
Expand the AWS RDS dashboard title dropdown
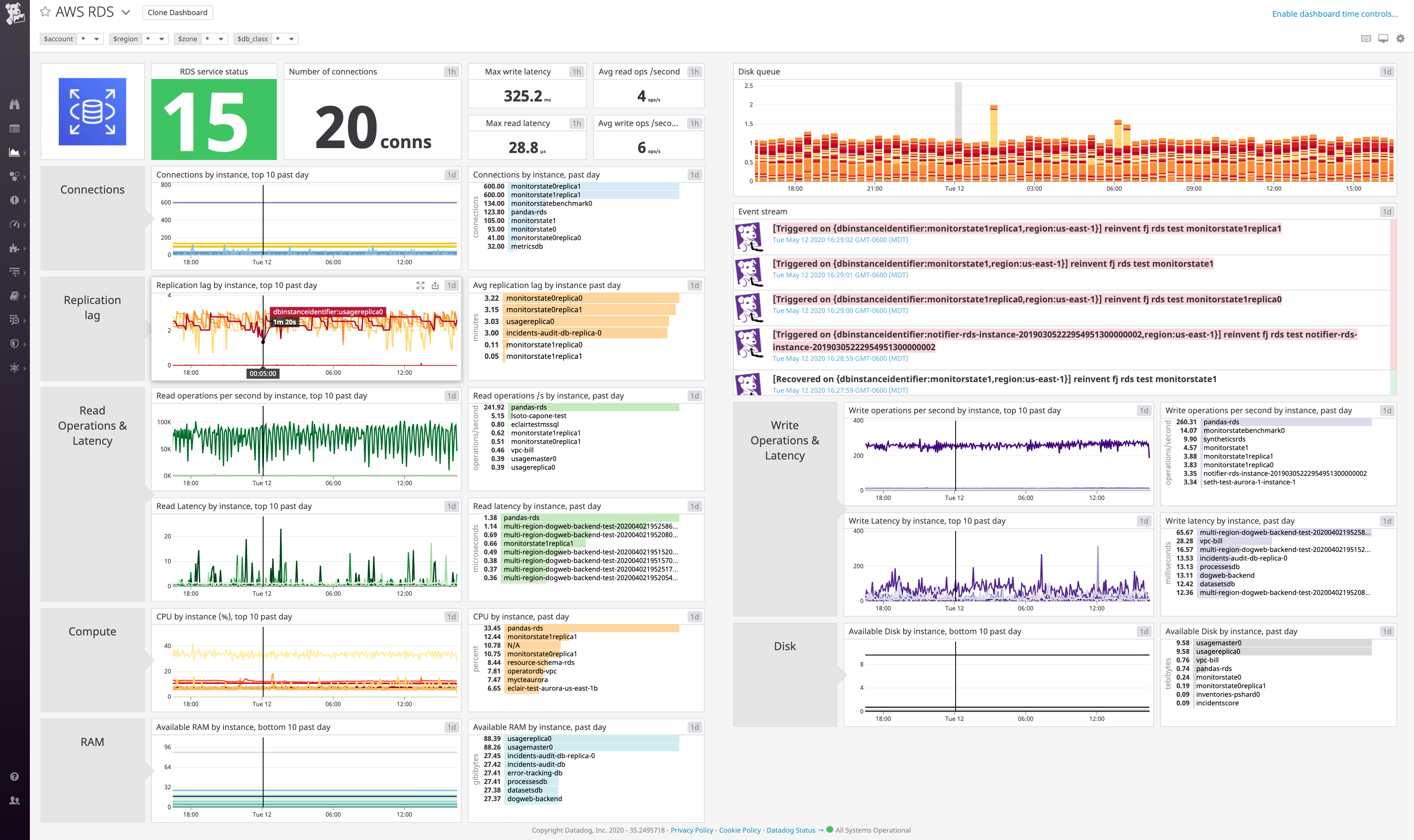pos(126,12)
